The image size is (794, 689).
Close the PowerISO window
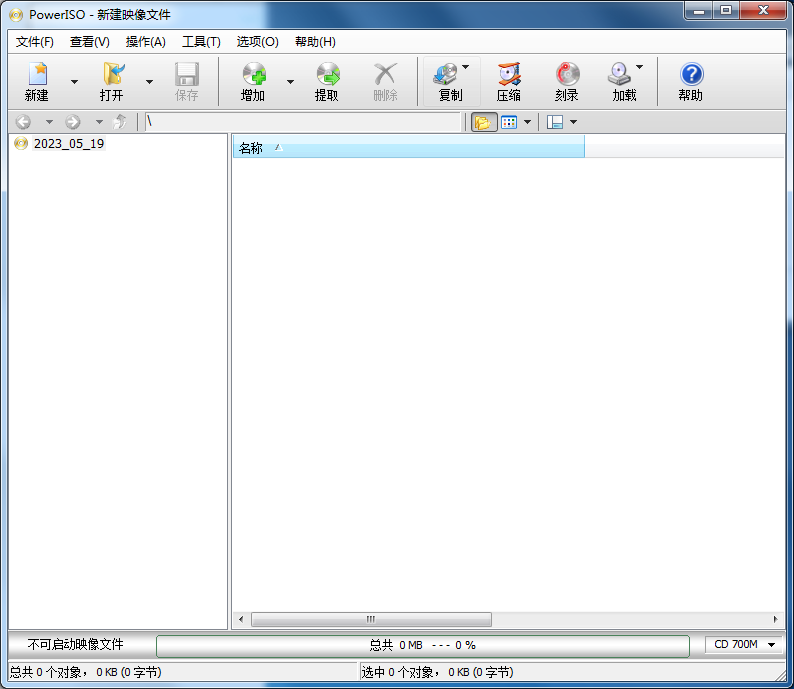pyautogui.click(x=764, y=11)
